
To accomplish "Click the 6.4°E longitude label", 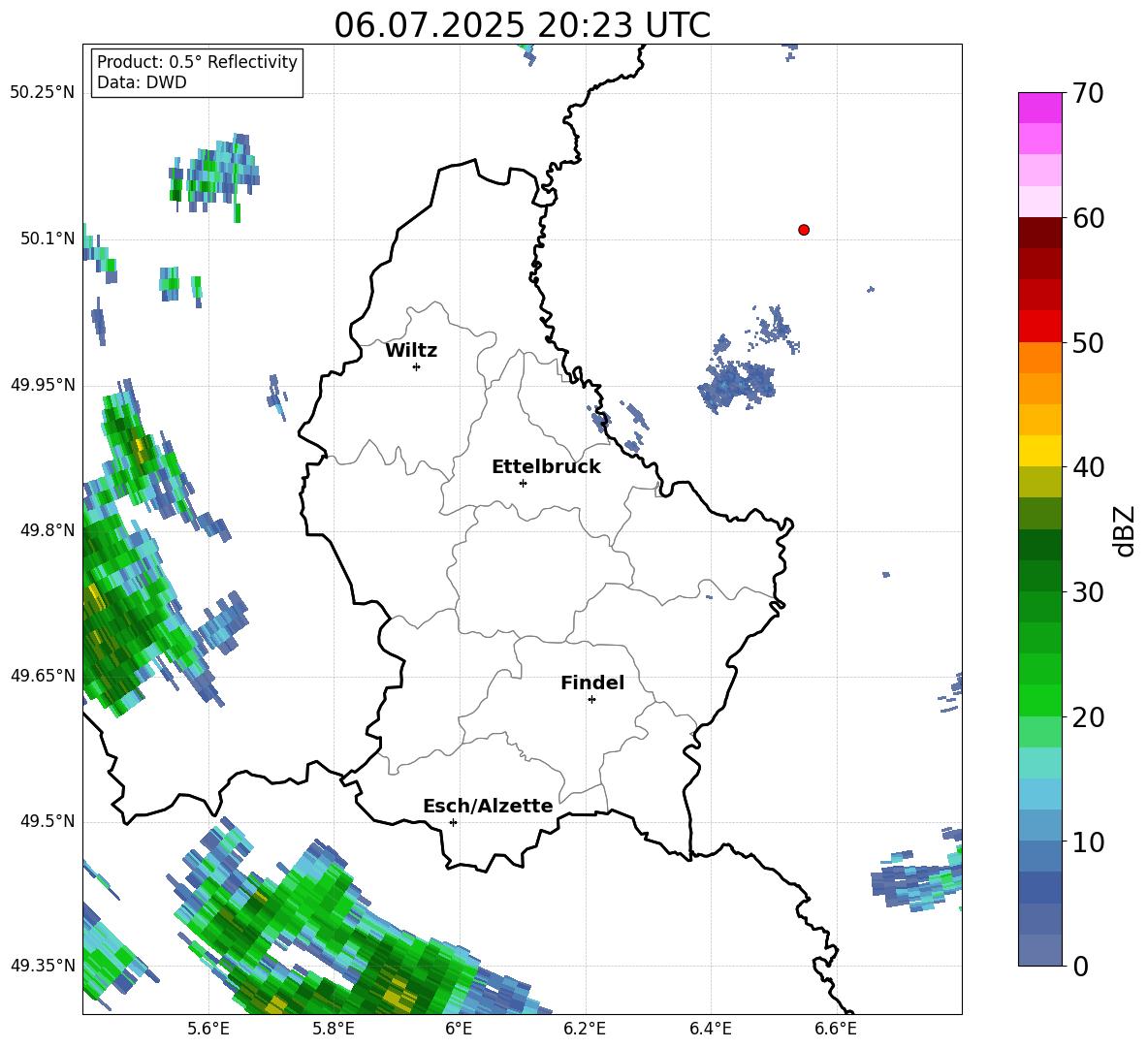I will (x=710, y=1029).
